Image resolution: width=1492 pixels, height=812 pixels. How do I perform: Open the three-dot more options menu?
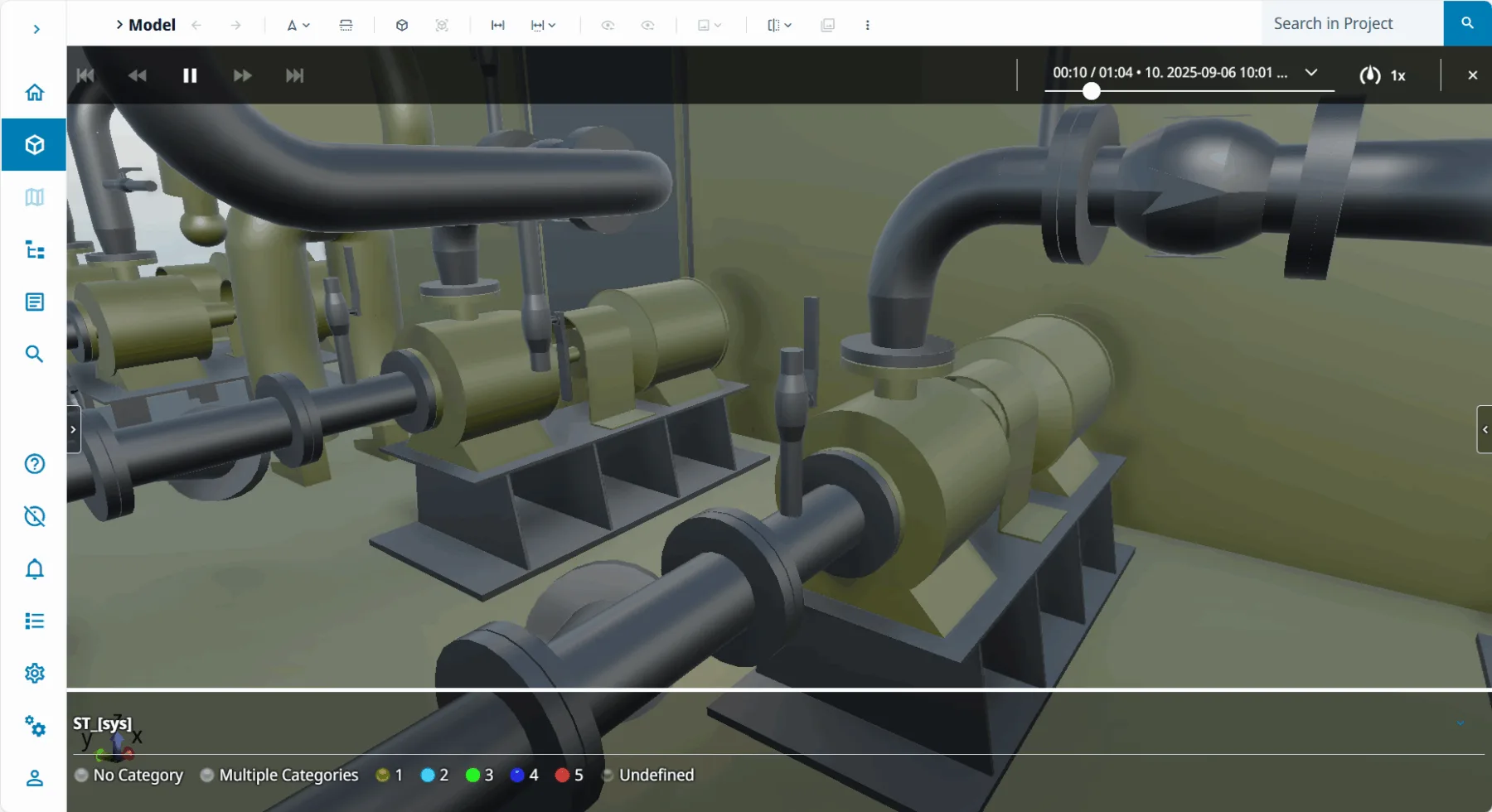tap(867, 25)
